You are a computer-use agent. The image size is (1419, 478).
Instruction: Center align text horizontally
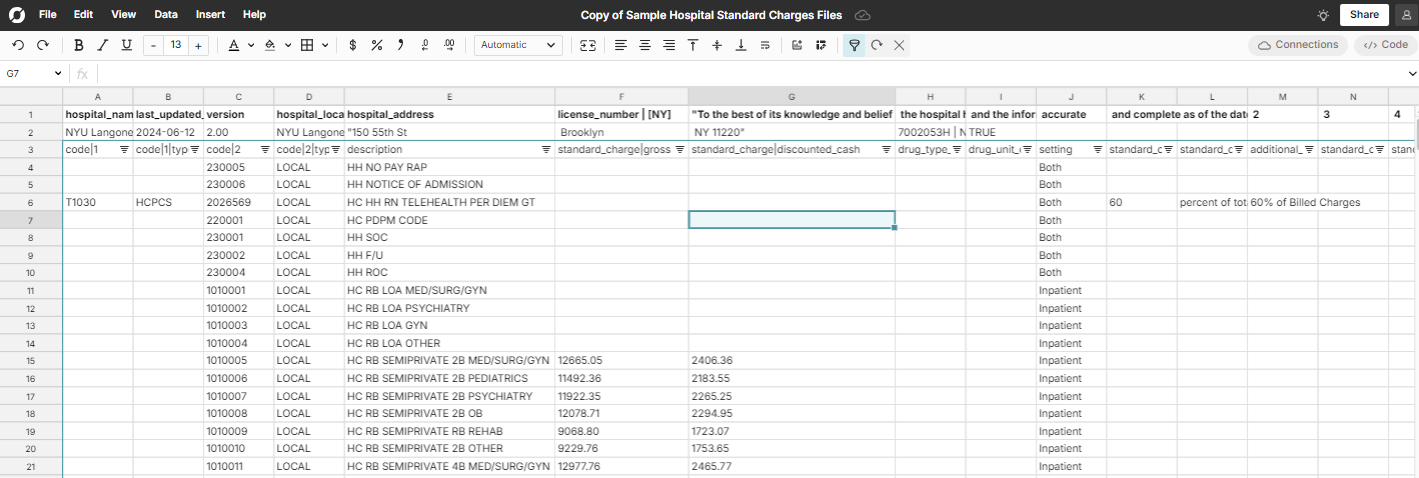tap(645, 45)
